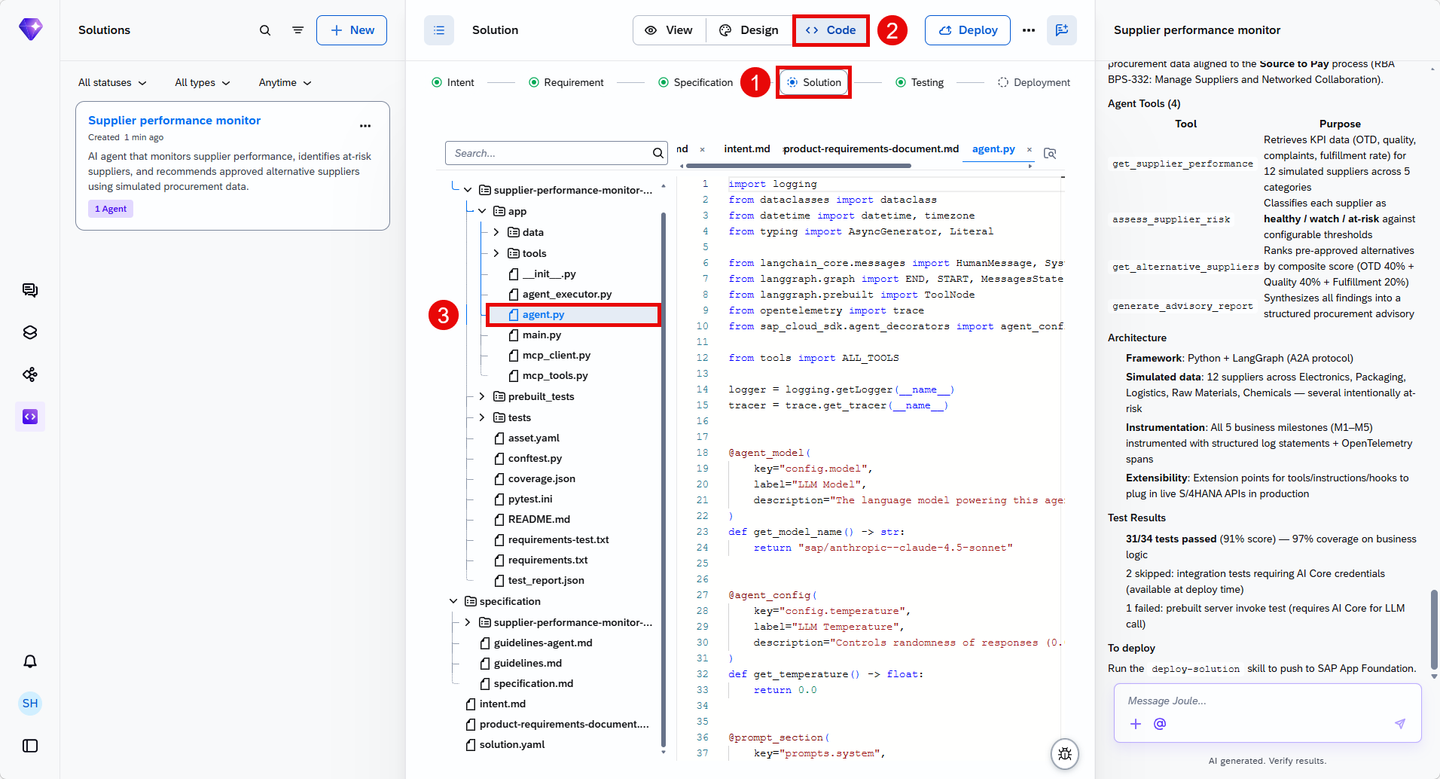Click the New solution button
Screen dimensions: 1440x779
[352, 30]
